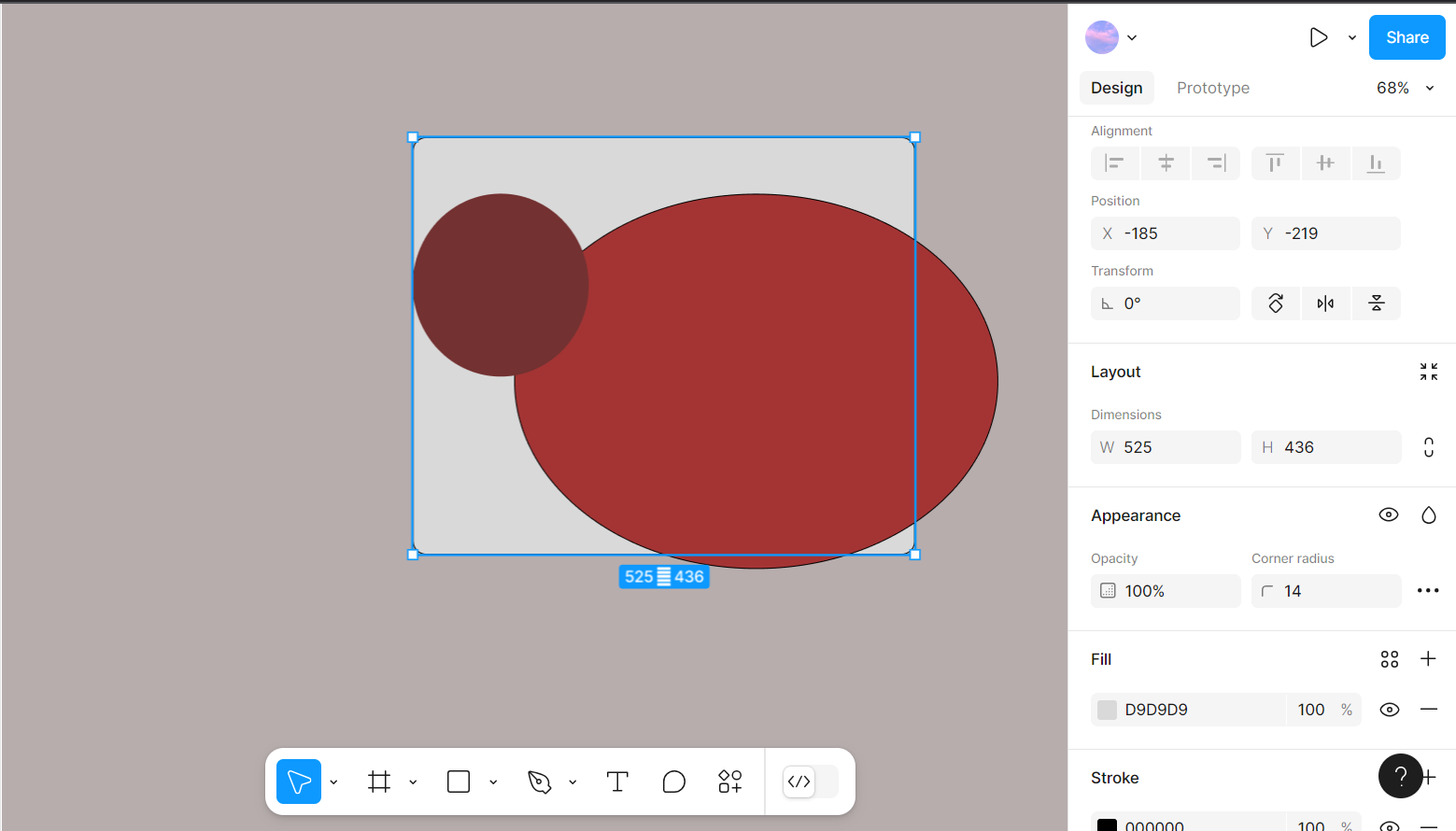The image size is (1456, 831).
Task: Open the Actions components tool
Action: tap(730, 782)
